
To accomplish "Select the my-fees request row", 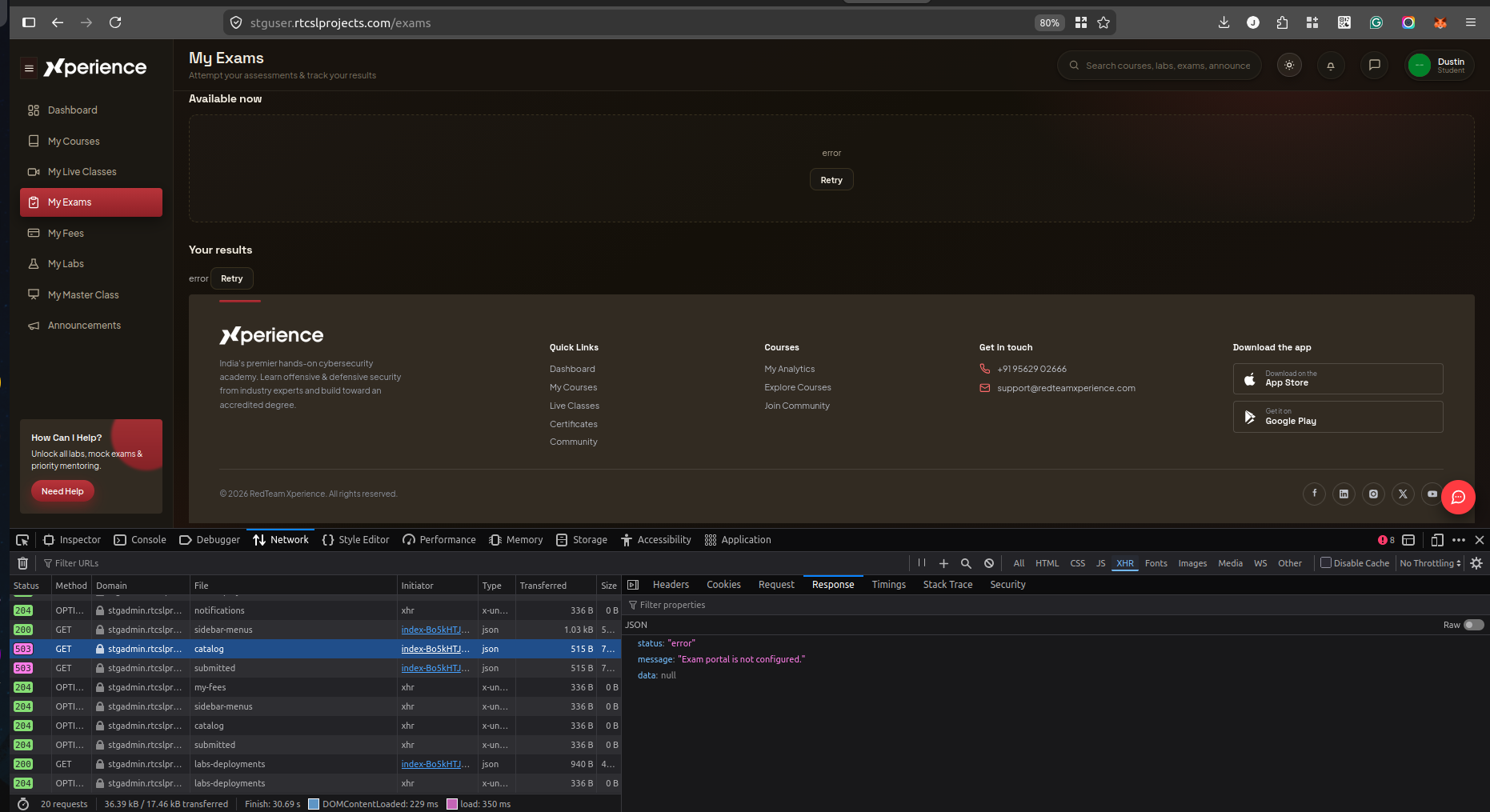I will (x=315, y=687).
